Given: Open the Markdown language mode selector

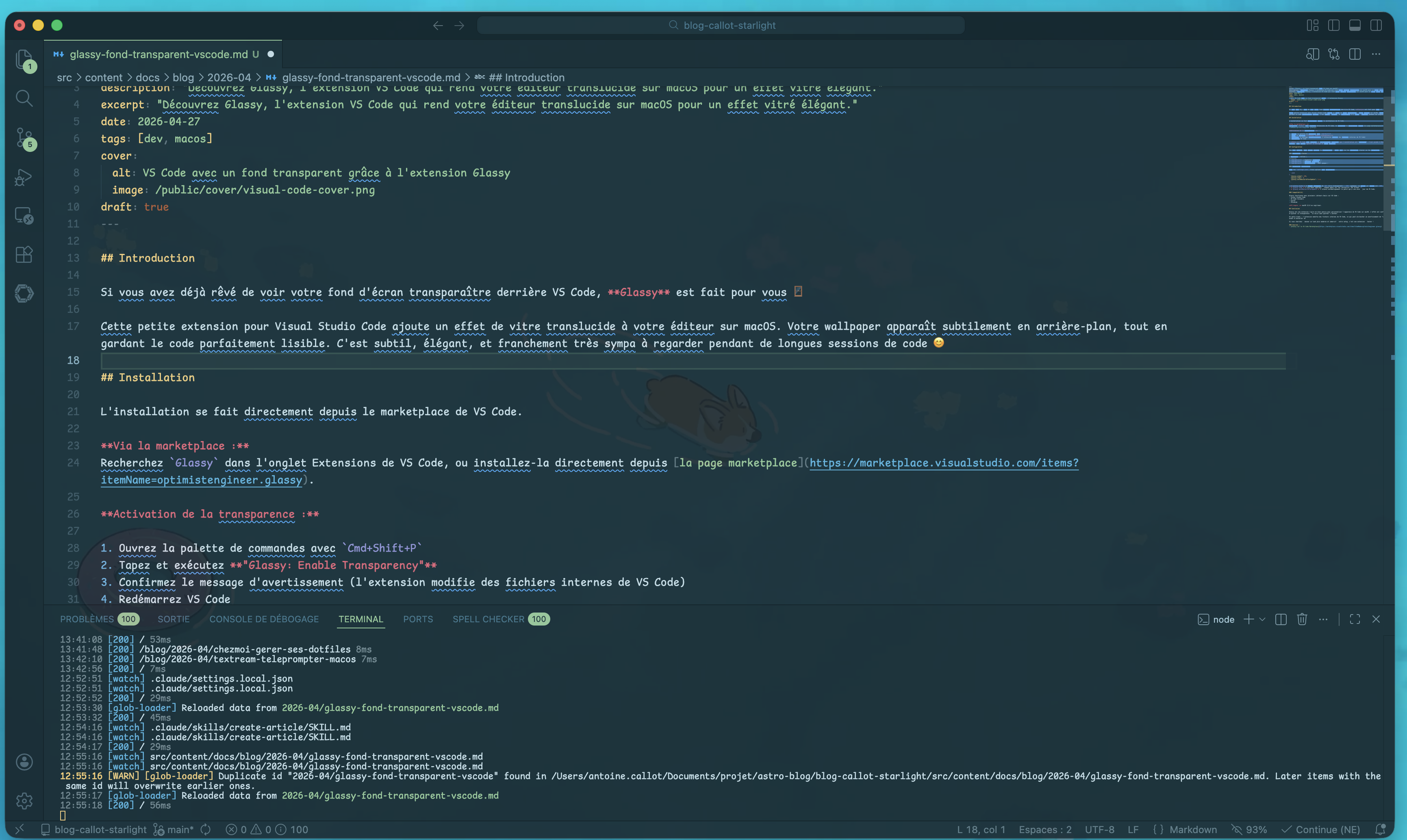Looking at the screenshot, I should click(x=1192, y=830).
